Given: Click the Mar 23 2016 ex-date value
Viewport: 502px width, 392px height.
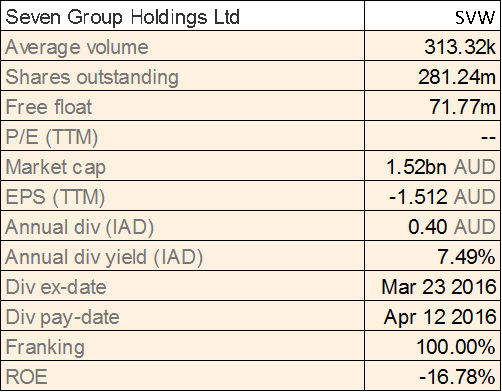Looking at the screenshot, I should coord(439,287).
